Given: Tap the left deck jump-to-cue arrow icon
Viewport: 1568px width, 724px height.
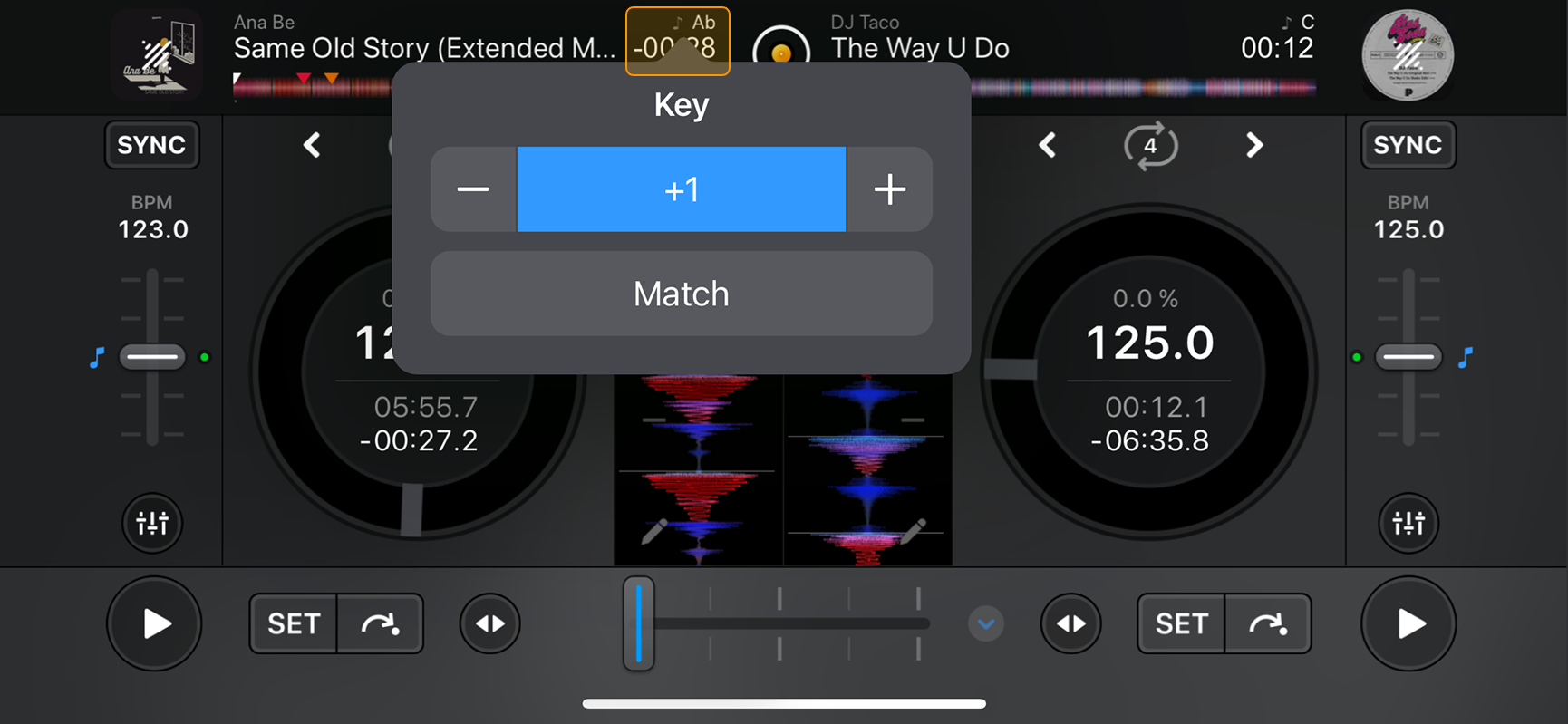Looking at the screenshot, I should point(380,623).
